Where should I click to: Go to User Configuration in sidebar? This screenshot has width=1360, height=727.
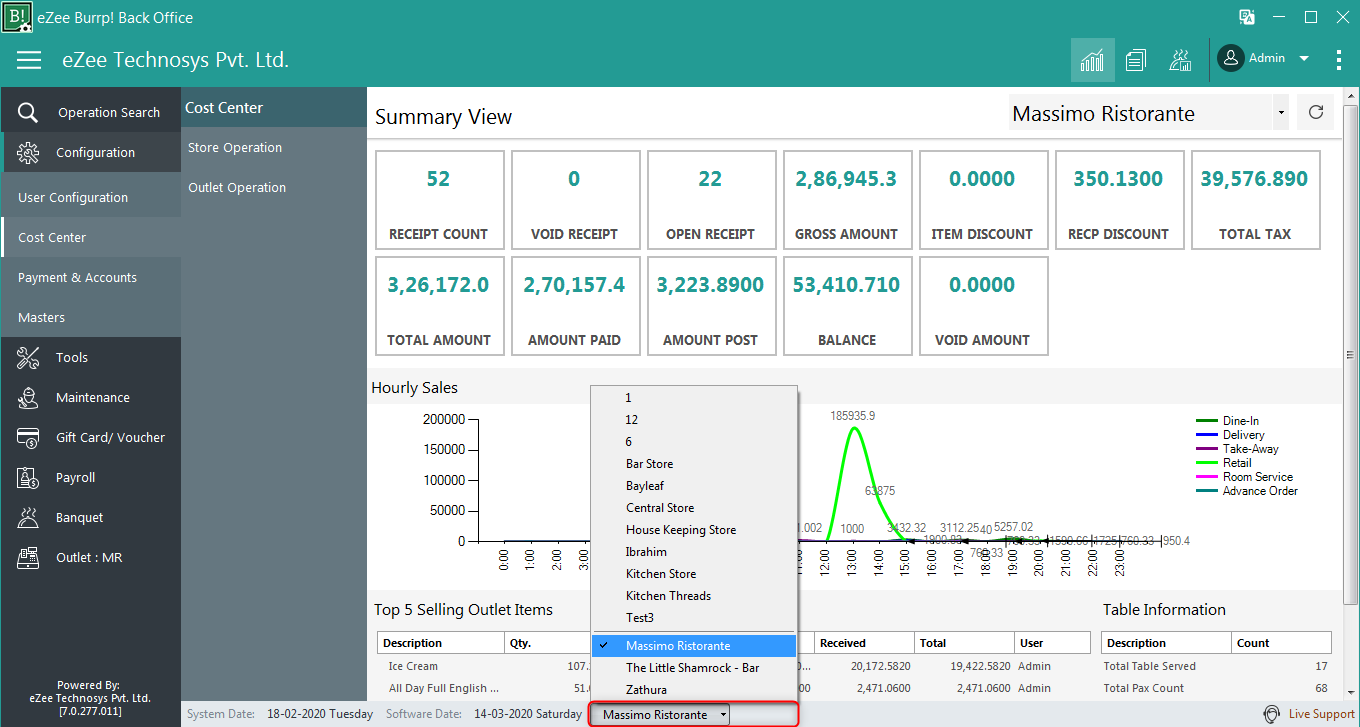[90, 197]
